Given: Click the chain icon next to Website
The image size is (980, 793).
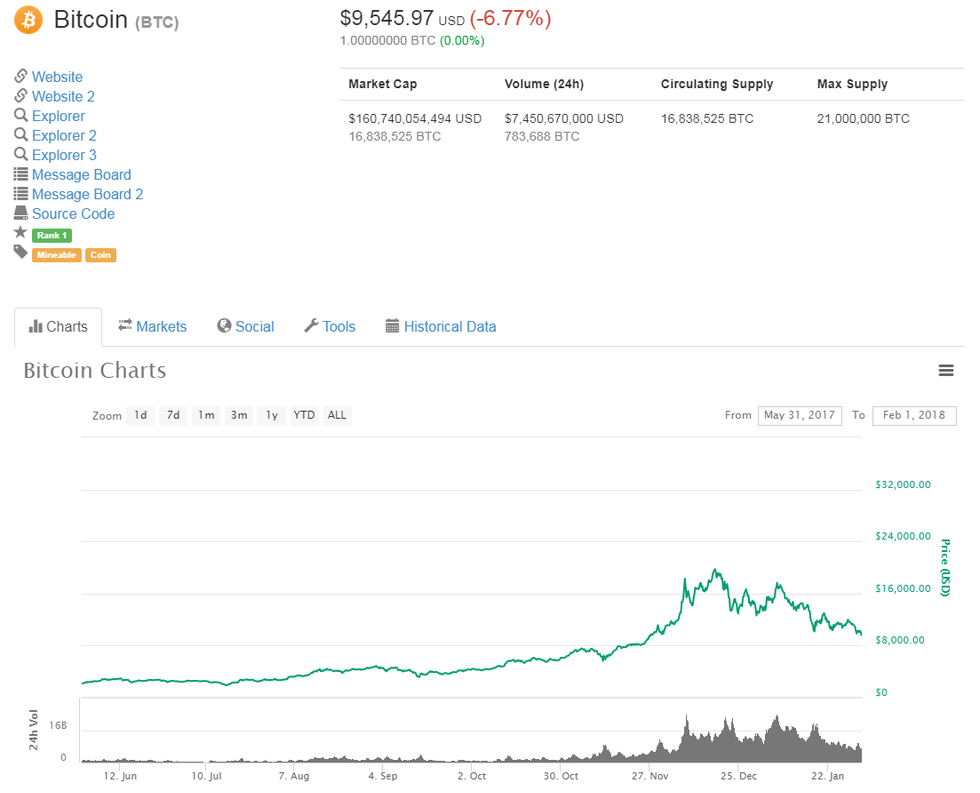Looking at the screenshot, I should [21, 76].
